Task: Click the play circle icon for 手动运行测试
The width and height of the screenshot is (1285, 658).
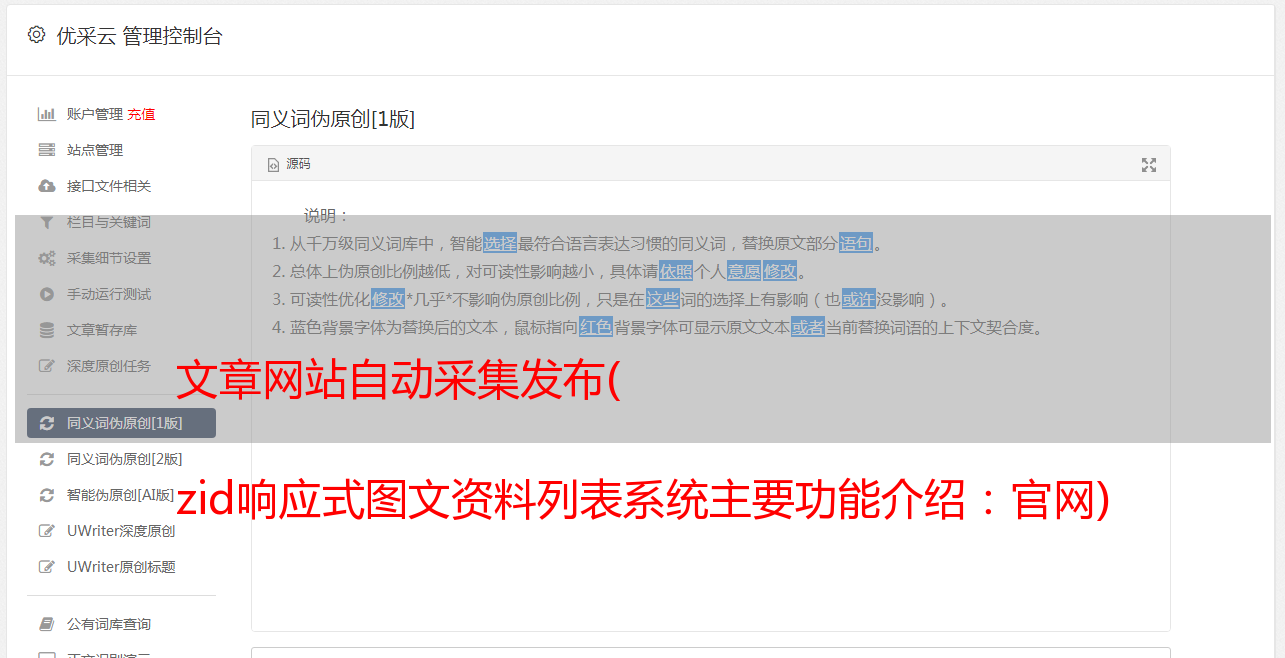Action: (x=46, y=294)
